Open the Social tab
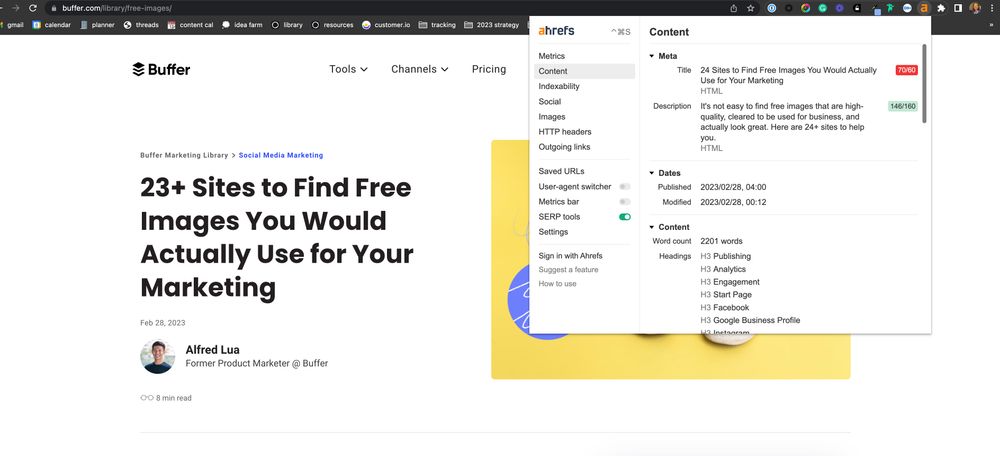The image size is (1000, 456). pos(550,101)
